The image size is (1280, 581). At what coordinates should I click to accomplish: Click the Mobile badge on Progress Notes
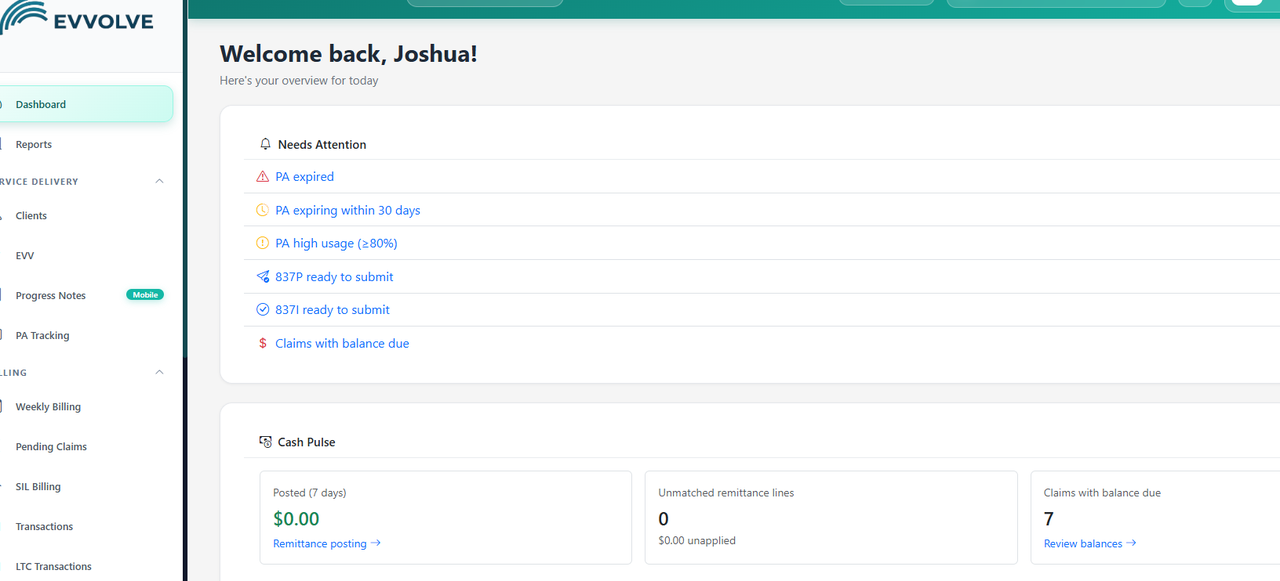(145, 295)
